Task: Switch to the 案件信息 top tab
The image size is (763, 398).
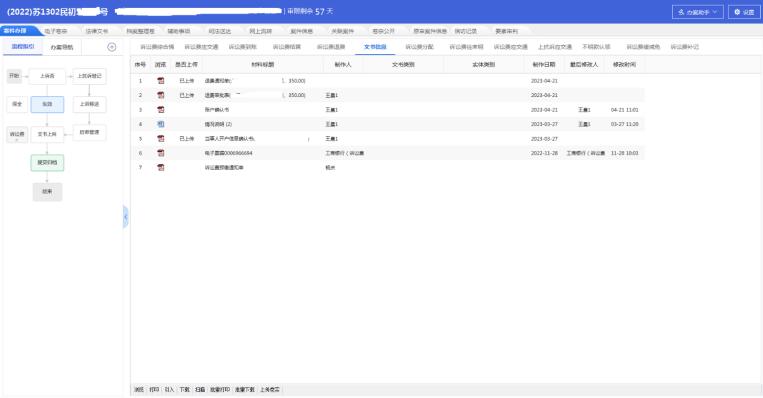Action: pyautogui.click(x=302, y=31)
